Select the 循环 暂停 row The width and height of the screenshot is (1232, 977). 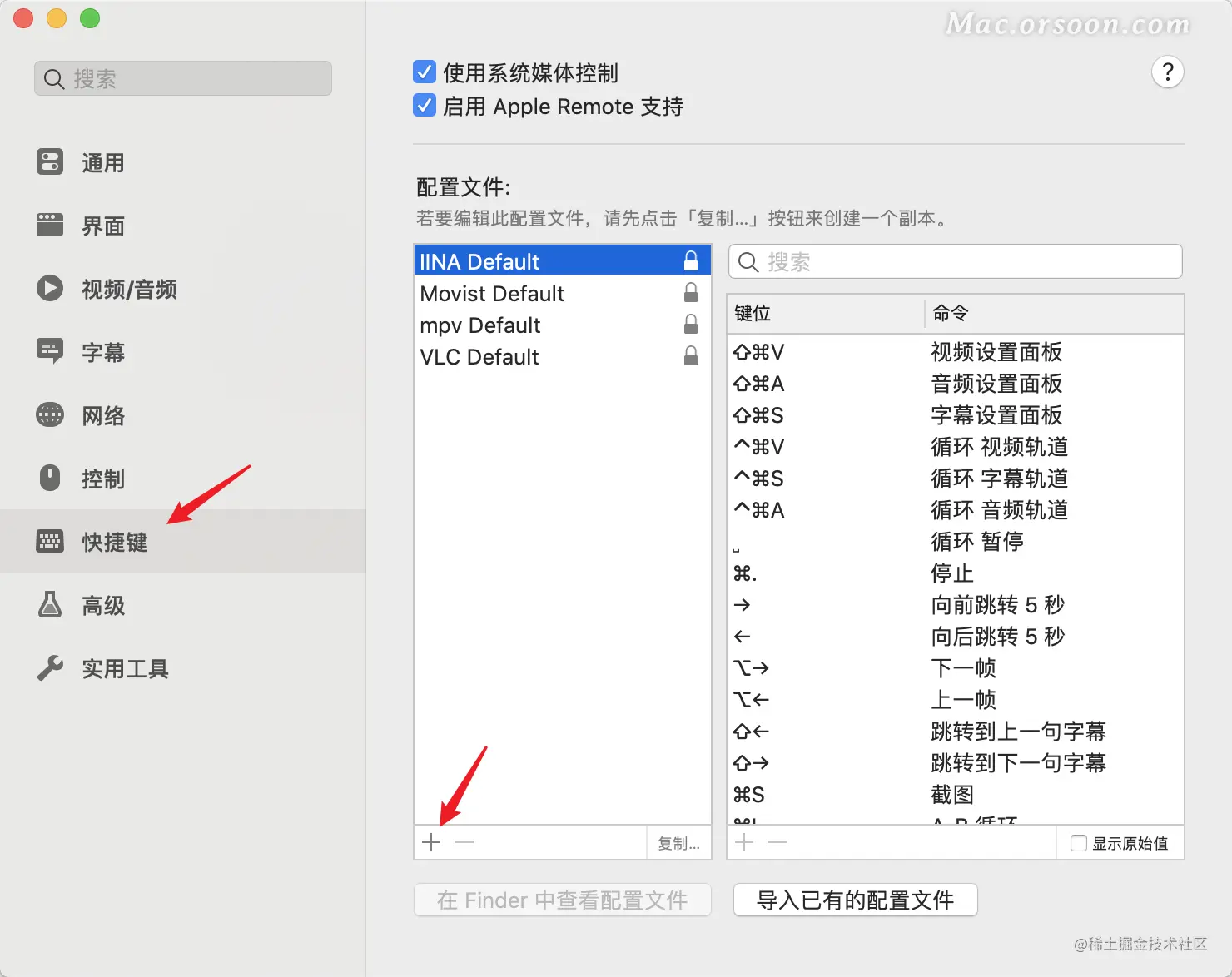click(x=956, y=542)
